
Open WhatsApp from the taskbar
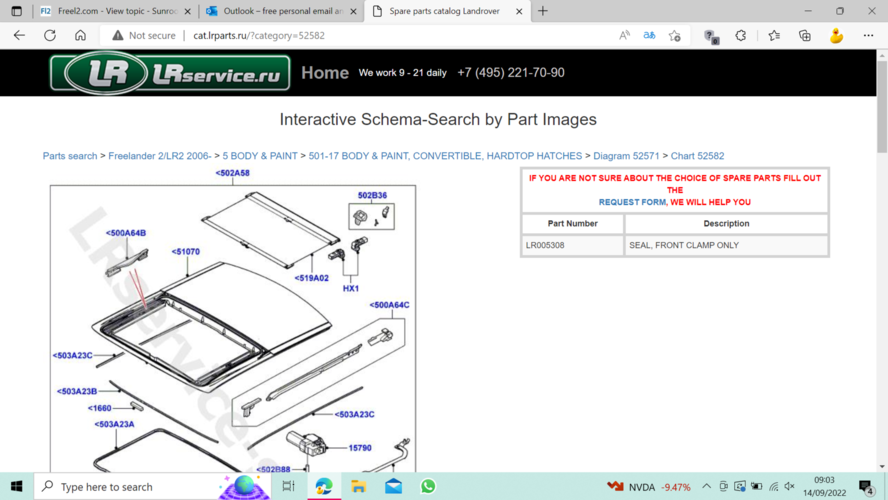(x=428, y=486)
